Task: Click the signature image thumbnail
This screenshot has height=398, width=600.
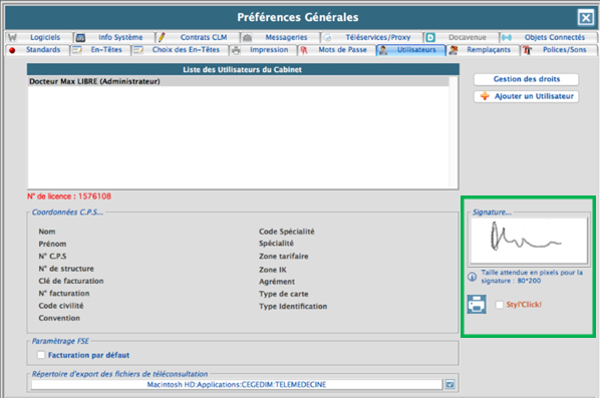Action: tap(529, 240)
